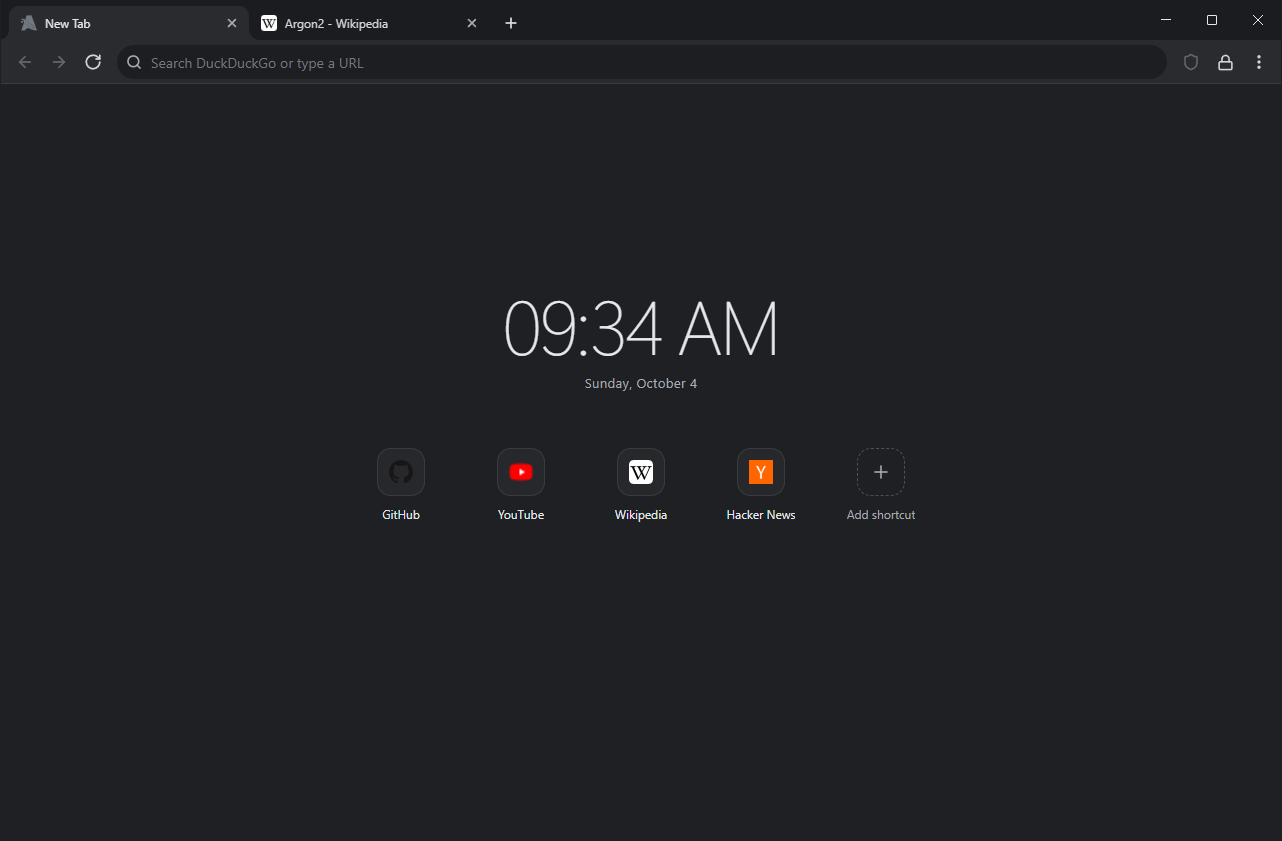Switch to the Argon2 - Wikipedia tab
Viewport: 1282px width, 841px height.
(369, 23)
